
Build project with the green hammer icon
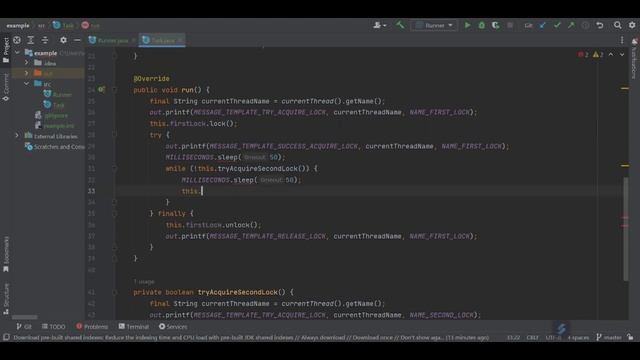tap(400, 25)
